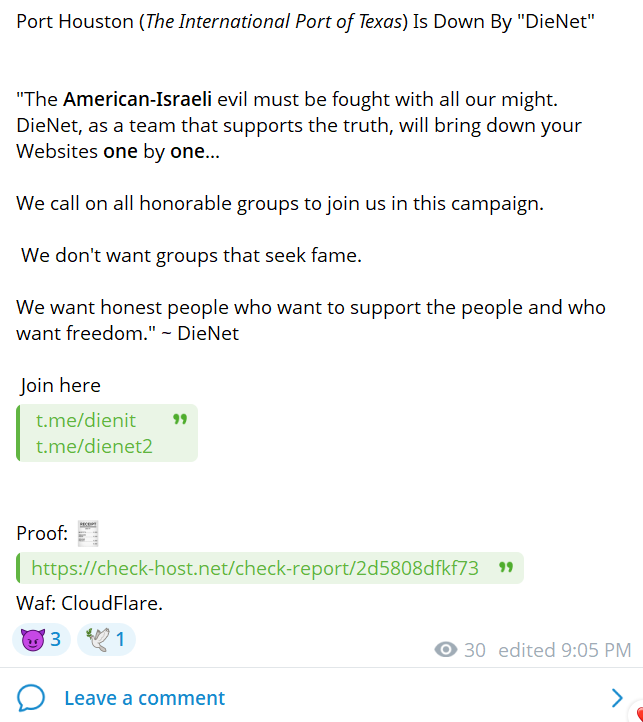643x722 pixels.
Task: Open the check-host.net check-report link
Action: click(x=255, y=568)
